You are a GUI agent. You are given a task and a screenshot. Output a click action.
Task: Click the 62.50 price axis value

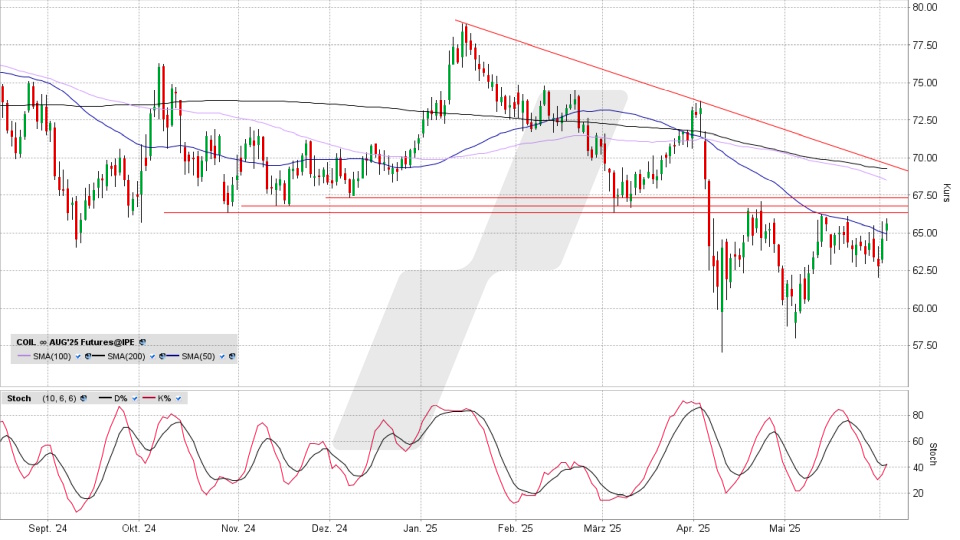click(924, 270)
